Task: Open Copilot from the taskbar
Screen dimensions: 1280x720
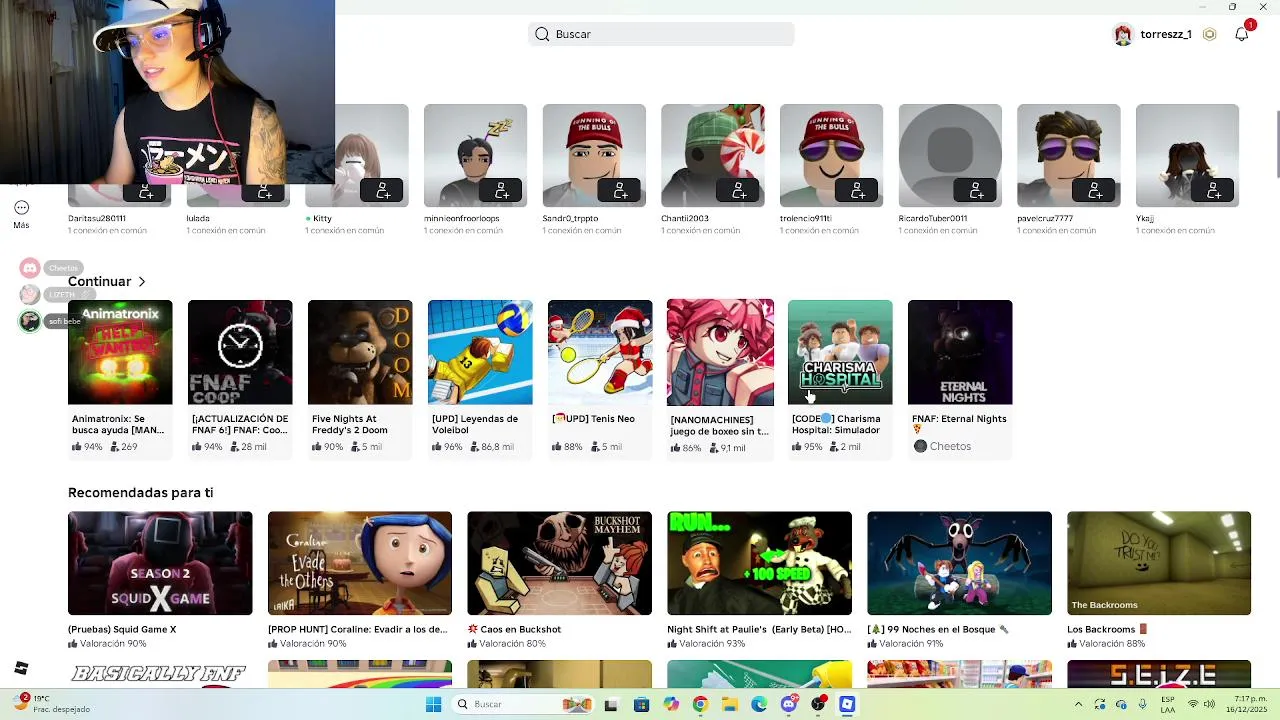Action: 671,704
